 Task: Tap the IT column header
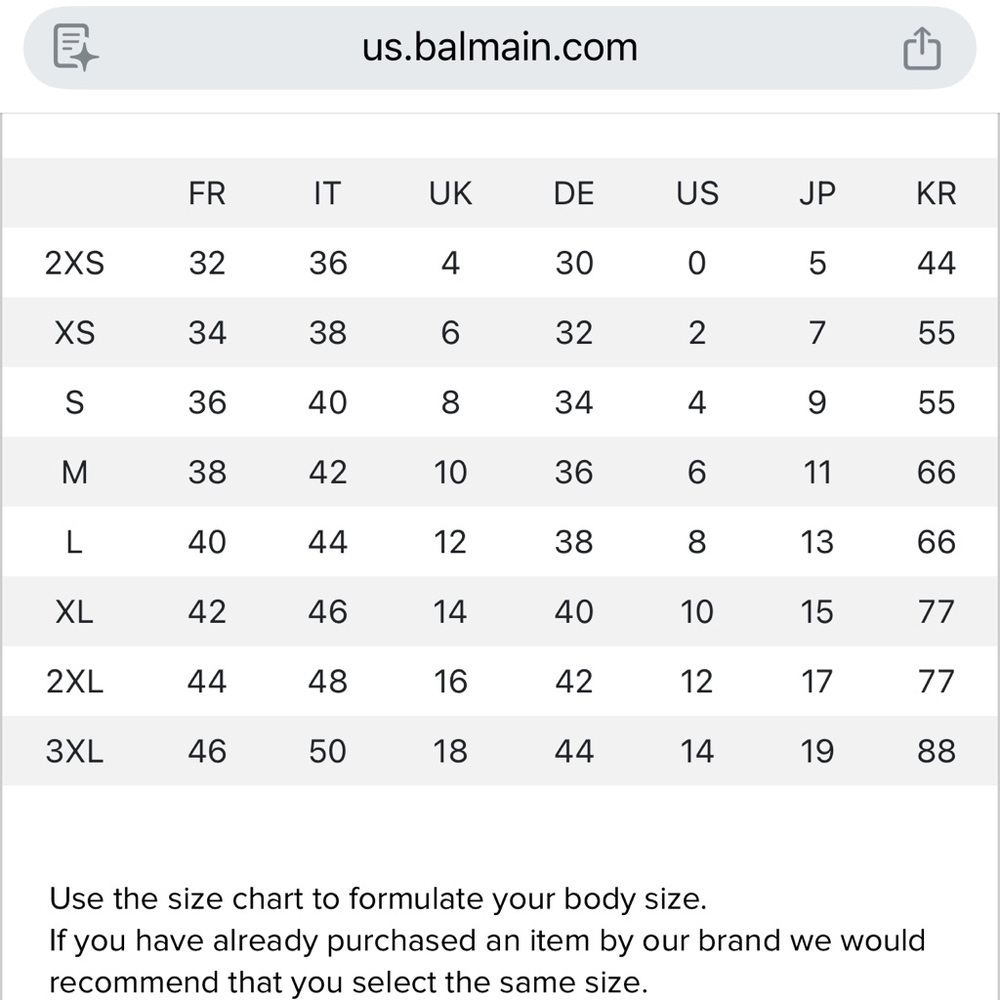click(x=327, y=193)
